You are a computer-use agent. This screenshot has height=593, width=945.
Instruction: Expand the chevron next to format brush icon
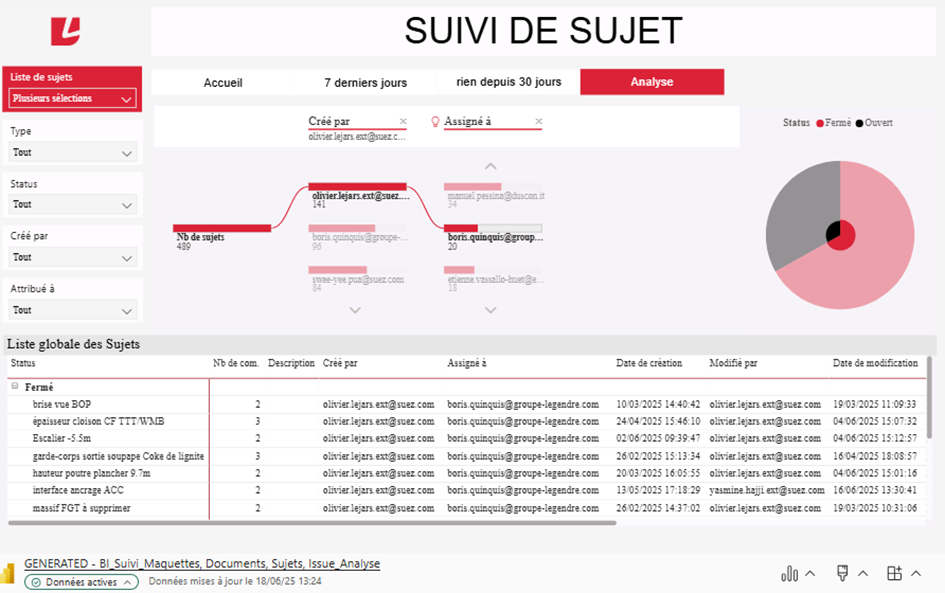tap(863, 573)
